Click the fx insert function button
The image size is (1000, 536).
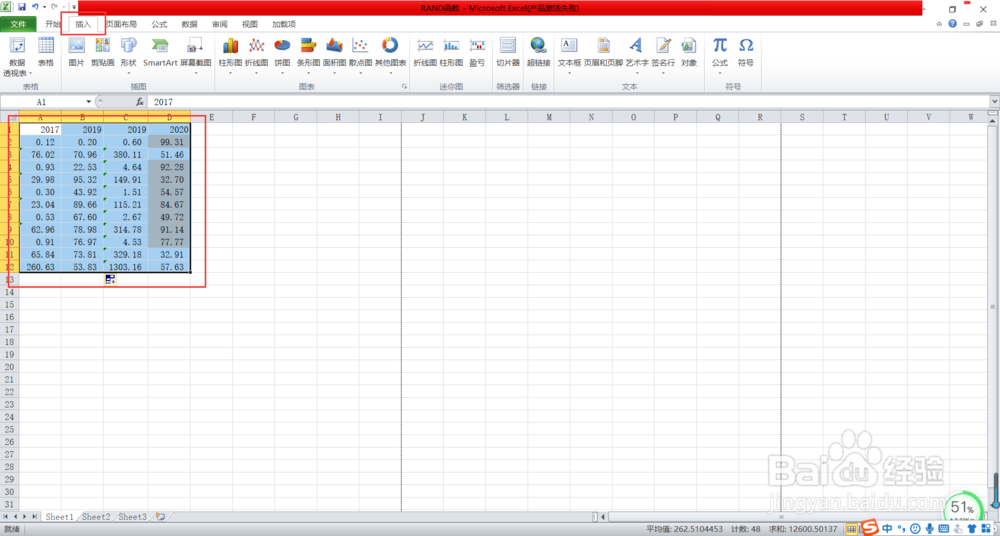[x=140, y=101]
